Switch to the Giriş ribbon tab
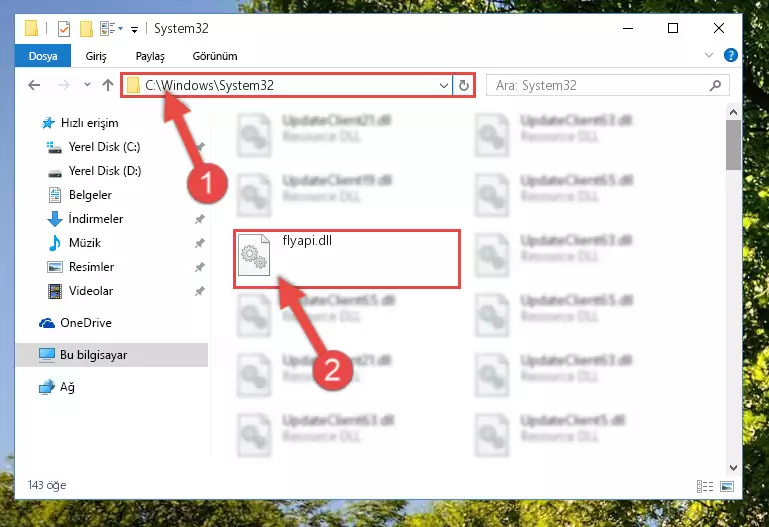769x527 pixels. point(96,56)
